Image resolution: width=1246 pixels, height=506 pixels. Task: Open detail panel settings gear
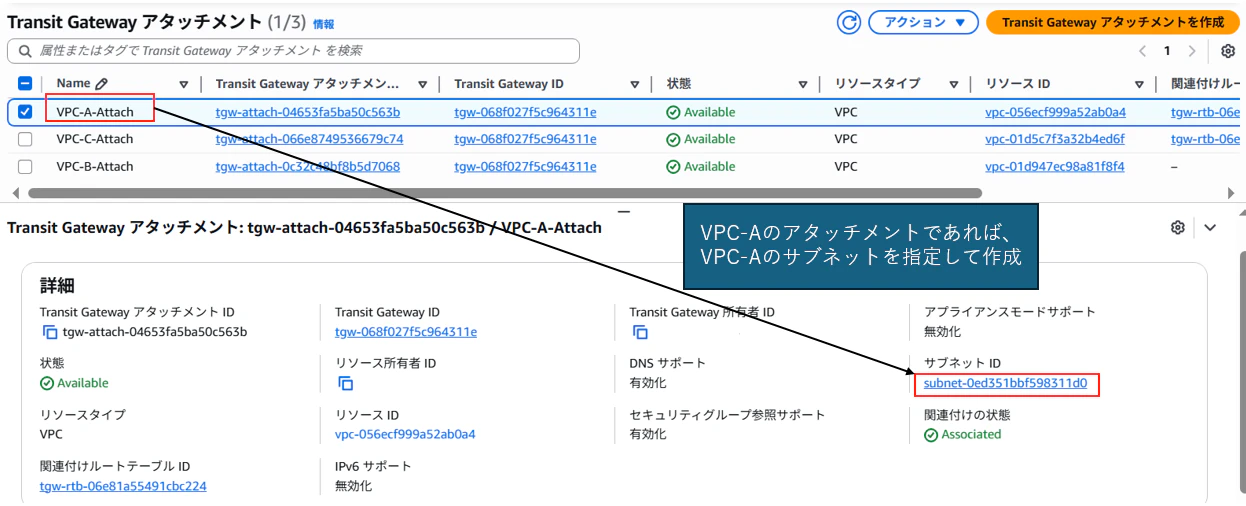coord(1178,227)
